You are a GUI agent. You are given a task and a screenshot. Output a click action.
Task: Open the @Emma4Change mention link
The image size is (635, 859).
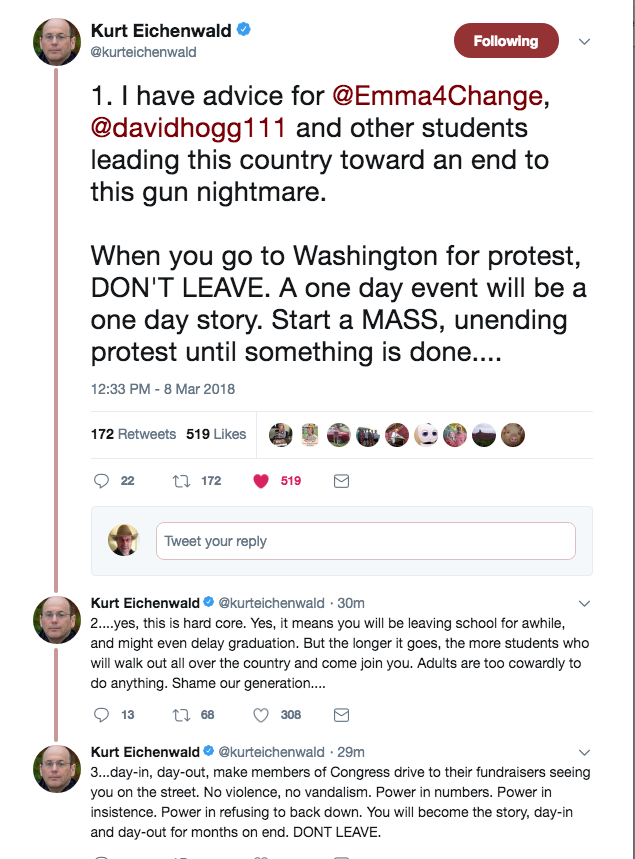tap(437, 96)
